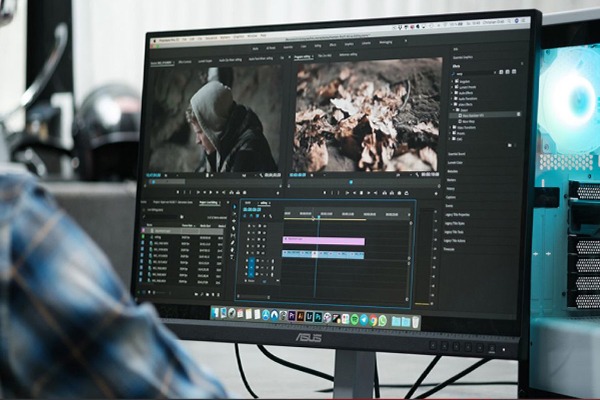Click the Effects search field containing warp
600x400 pixels.
click(x=474, y=73)
